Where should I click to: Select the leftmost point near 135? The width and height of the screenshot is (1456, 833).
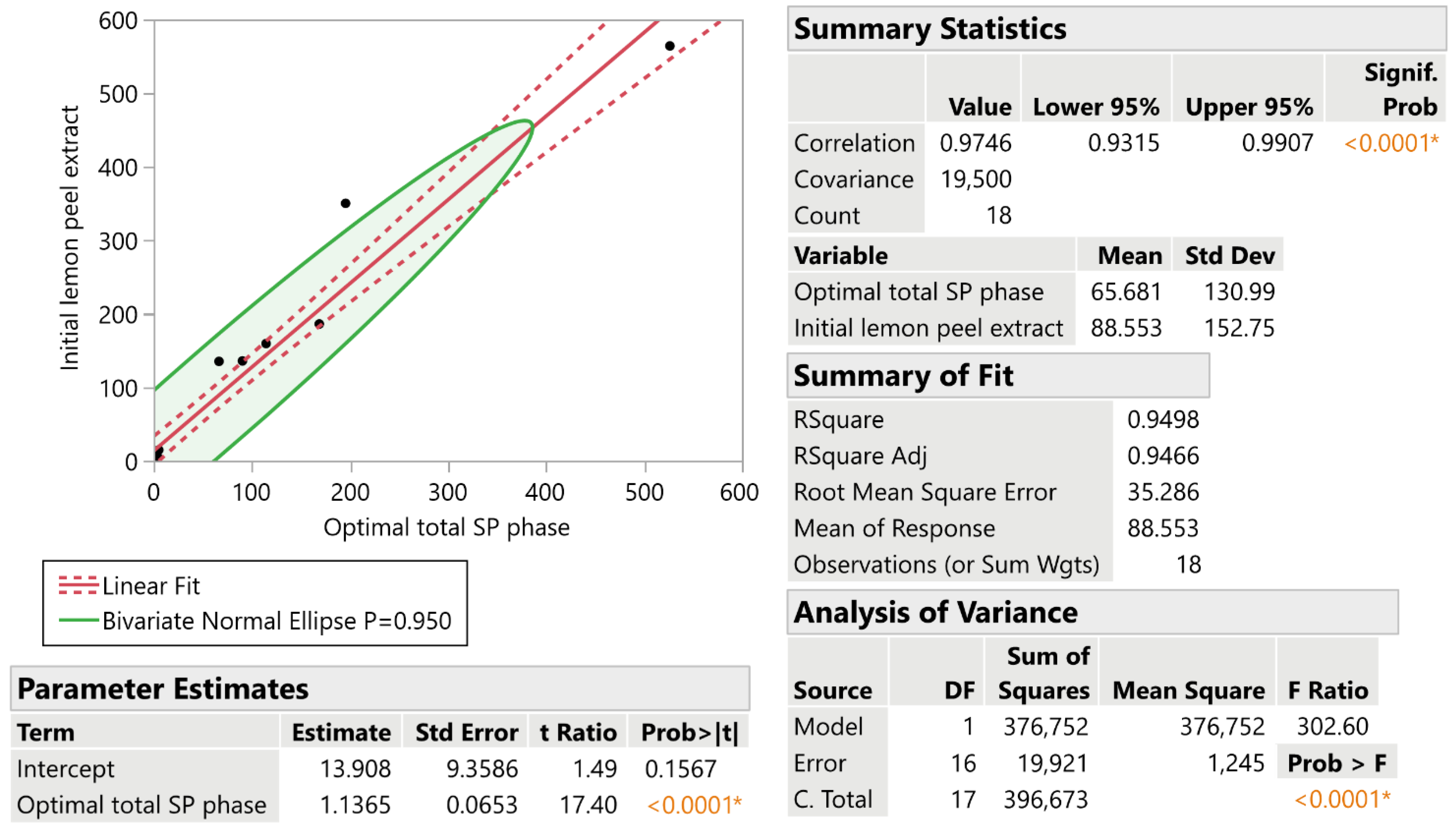tap(219, 361)
